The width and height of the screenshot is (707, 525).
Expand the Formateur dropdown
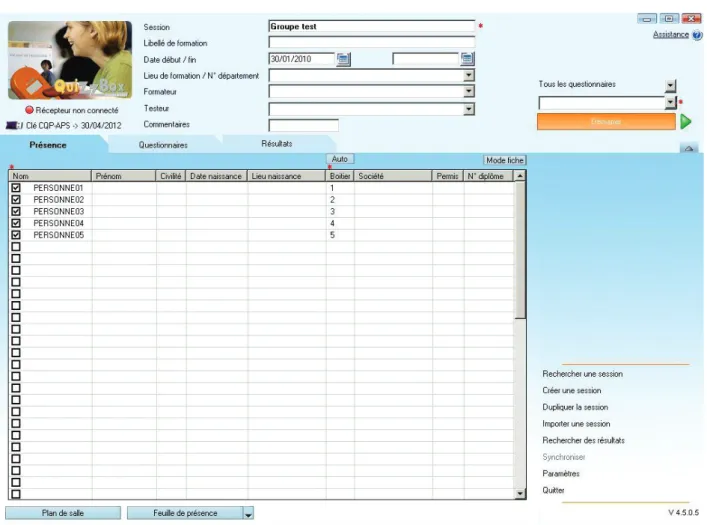[469, 92]
